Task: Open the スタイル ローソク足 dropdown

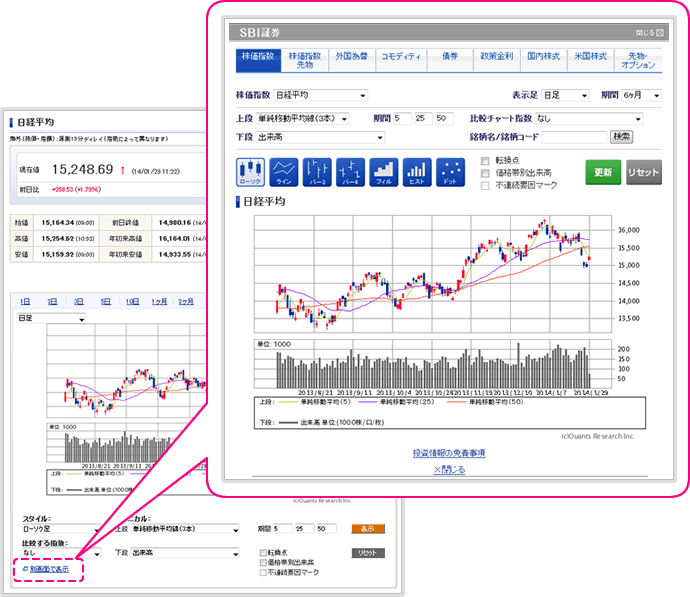Action: pos(61,529)
